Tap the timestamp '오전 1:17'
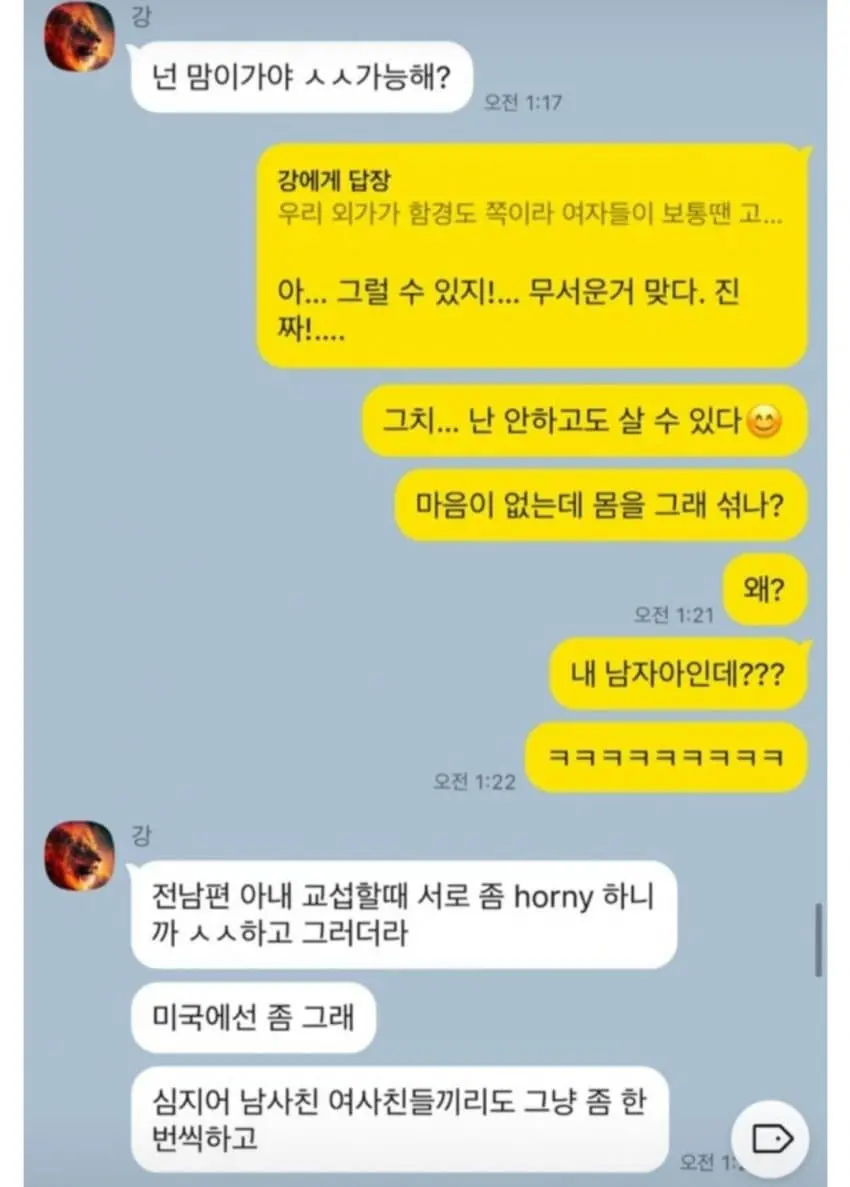 click(x=523, y=102)
